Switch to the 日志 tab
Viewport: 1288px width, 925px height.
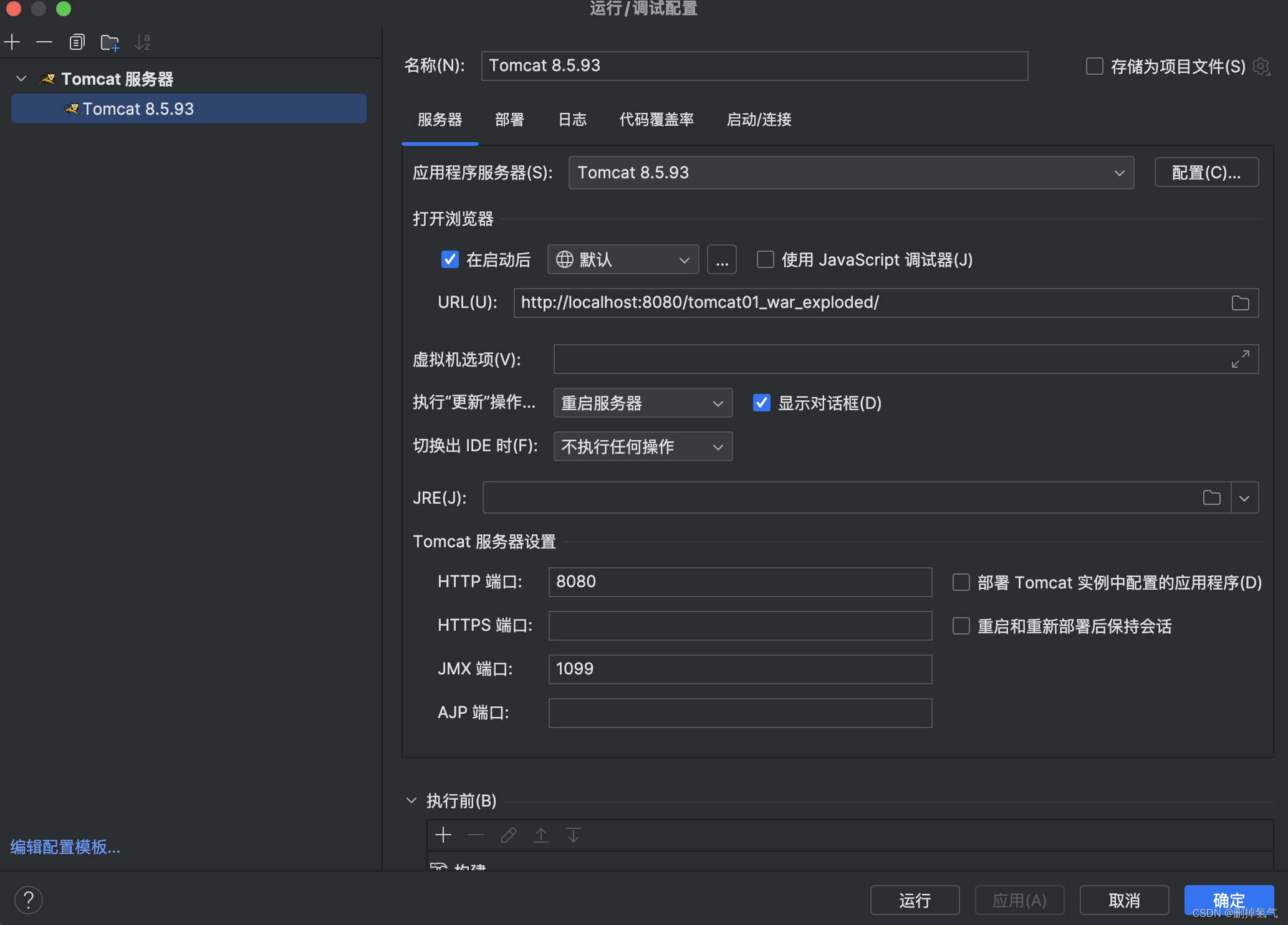click(x=572, y=120)
